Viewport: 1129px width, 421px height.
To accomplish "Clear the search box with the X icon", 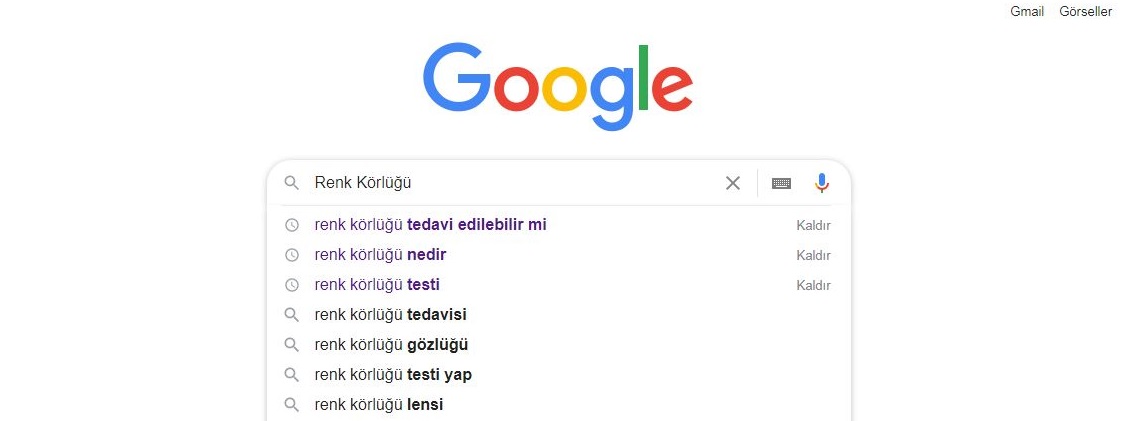I will (x=732, y=184).
